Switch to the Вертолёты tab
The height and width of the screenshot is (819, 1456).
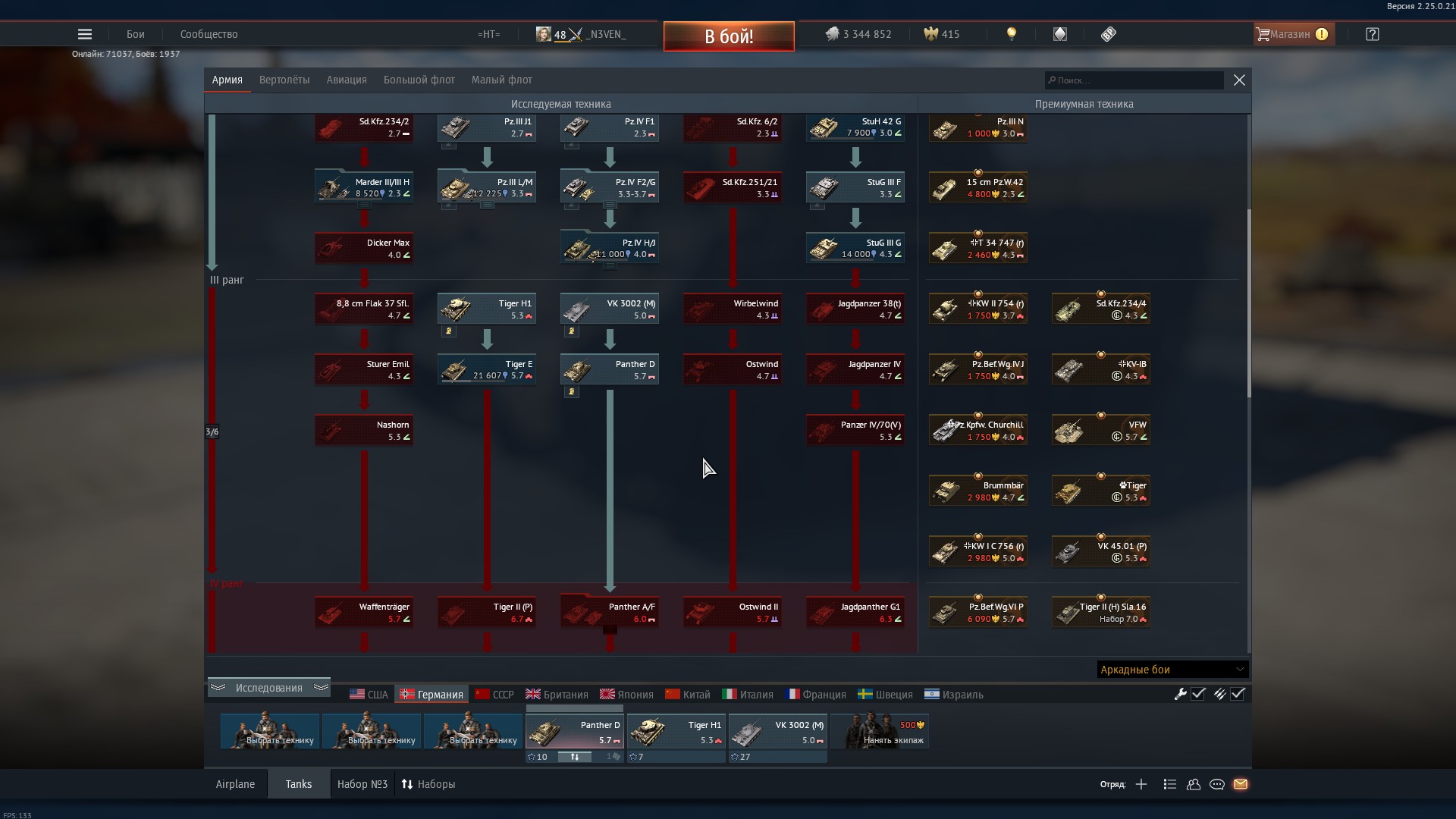[x=284, y=80]
